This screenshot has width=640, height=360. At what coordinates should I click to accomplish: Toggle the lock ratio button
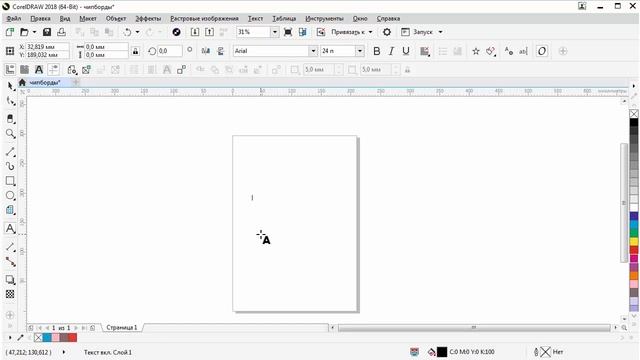(136, 51)
